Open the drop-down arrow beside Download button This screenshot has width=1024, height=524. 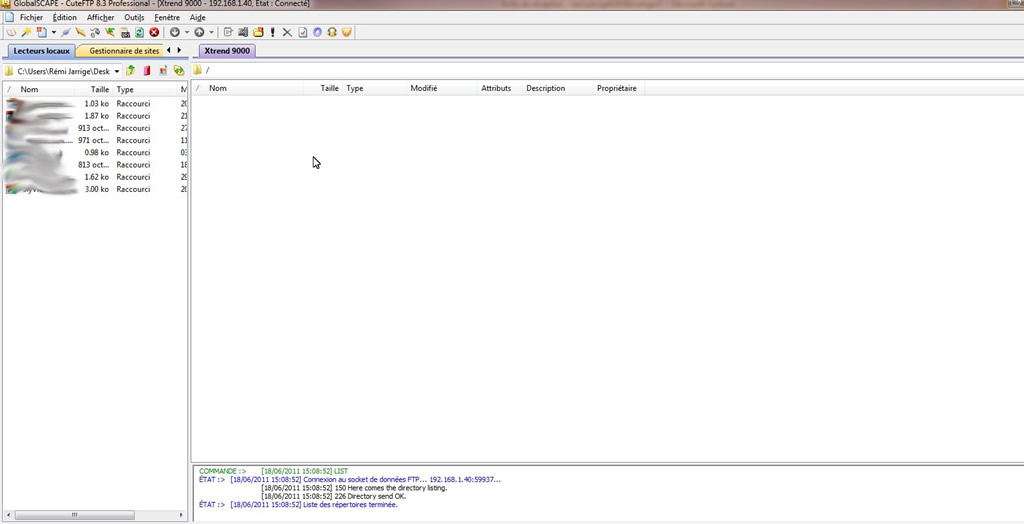[x=186, y=32]
